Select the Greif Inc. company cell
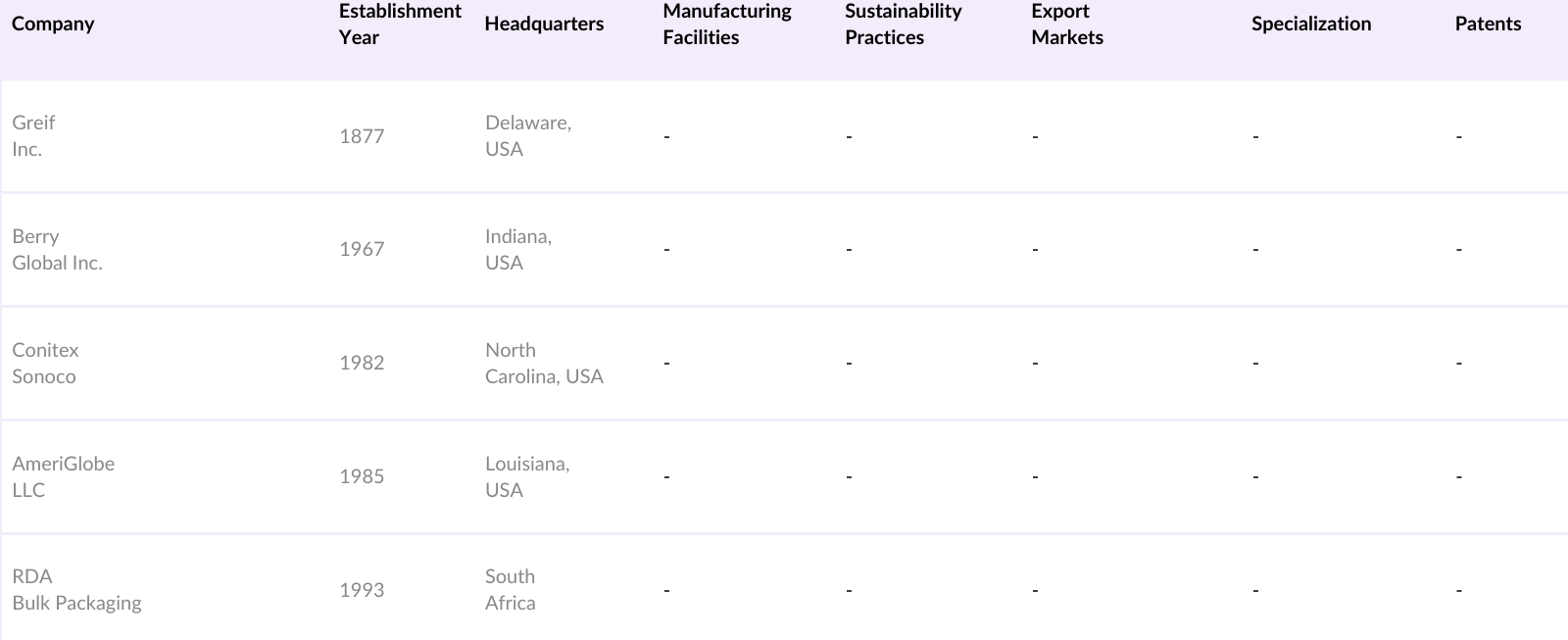This screenshot has width=1568, height=640. tap(33, 135)
